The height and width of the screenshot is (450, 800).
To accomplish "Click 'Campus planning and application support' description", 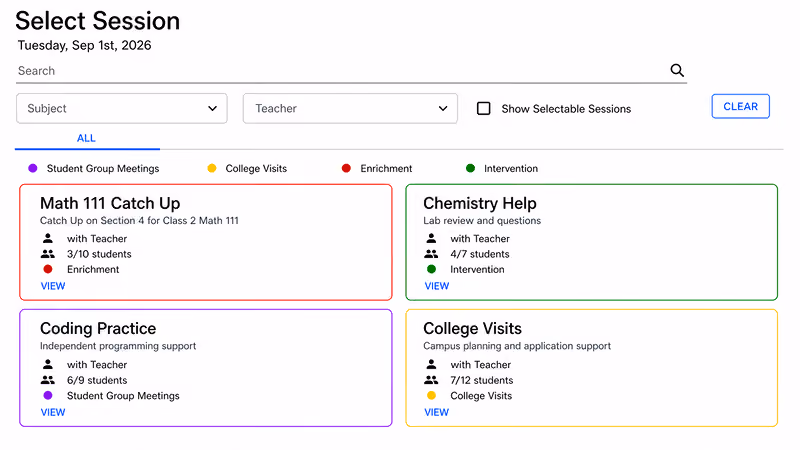I will (x=517, y=346).
